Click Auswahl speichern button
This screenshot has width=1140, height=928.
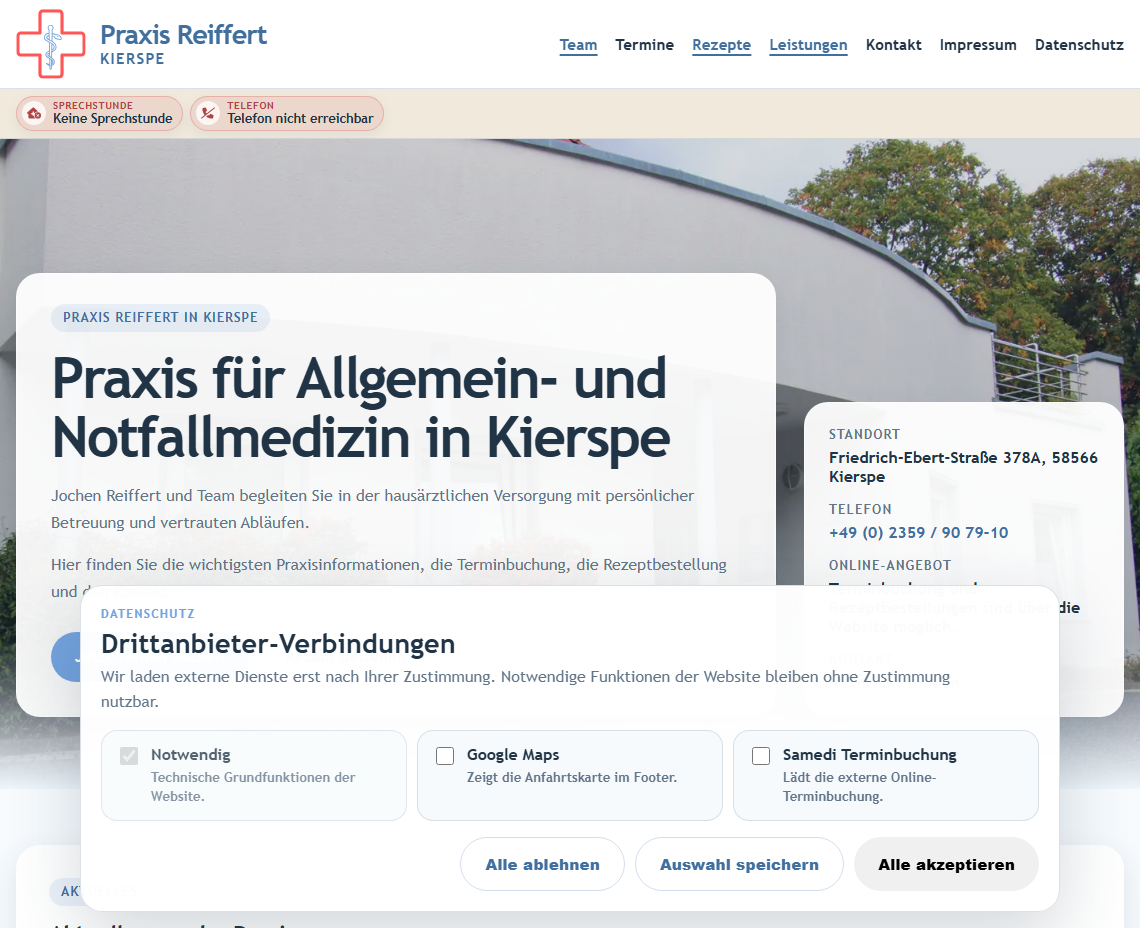pyautogui.click(x=739, y=864)
